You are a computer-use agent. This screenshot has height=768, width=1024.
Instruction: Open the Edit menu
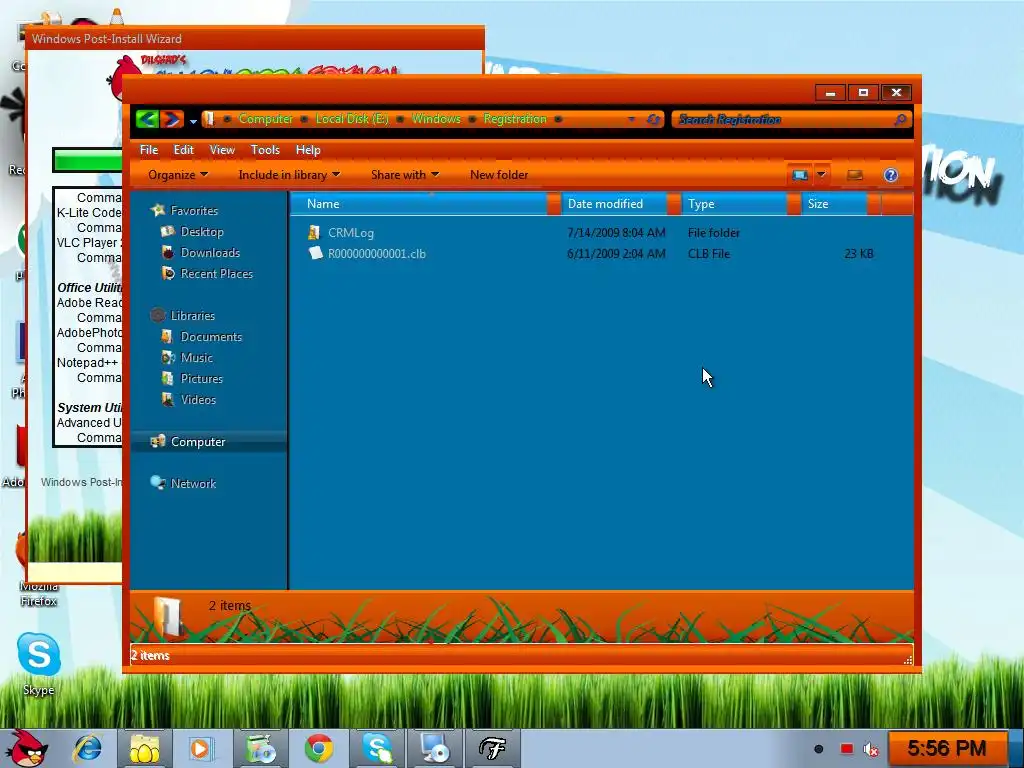[184, 150]
